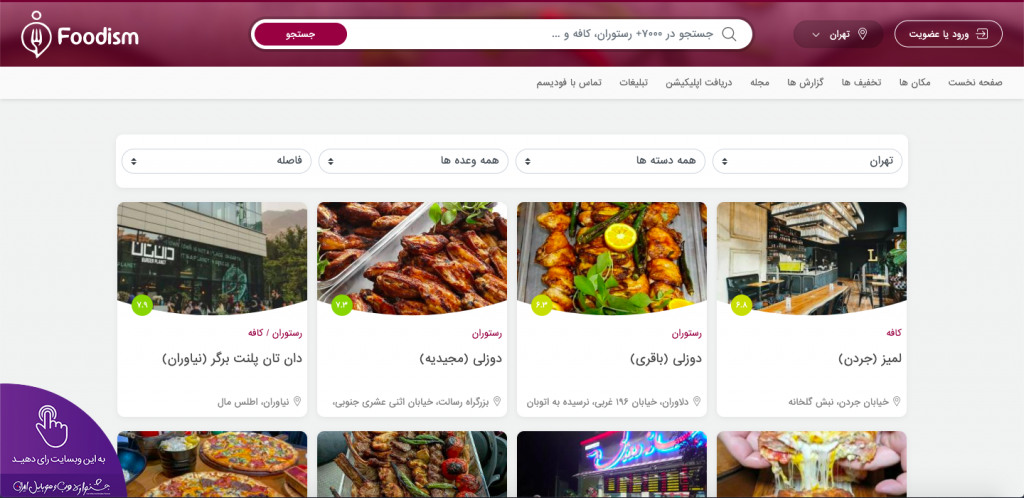
Task: Click the 6.3 rating badge on دوزلی
Action: [x=541, y=305]
